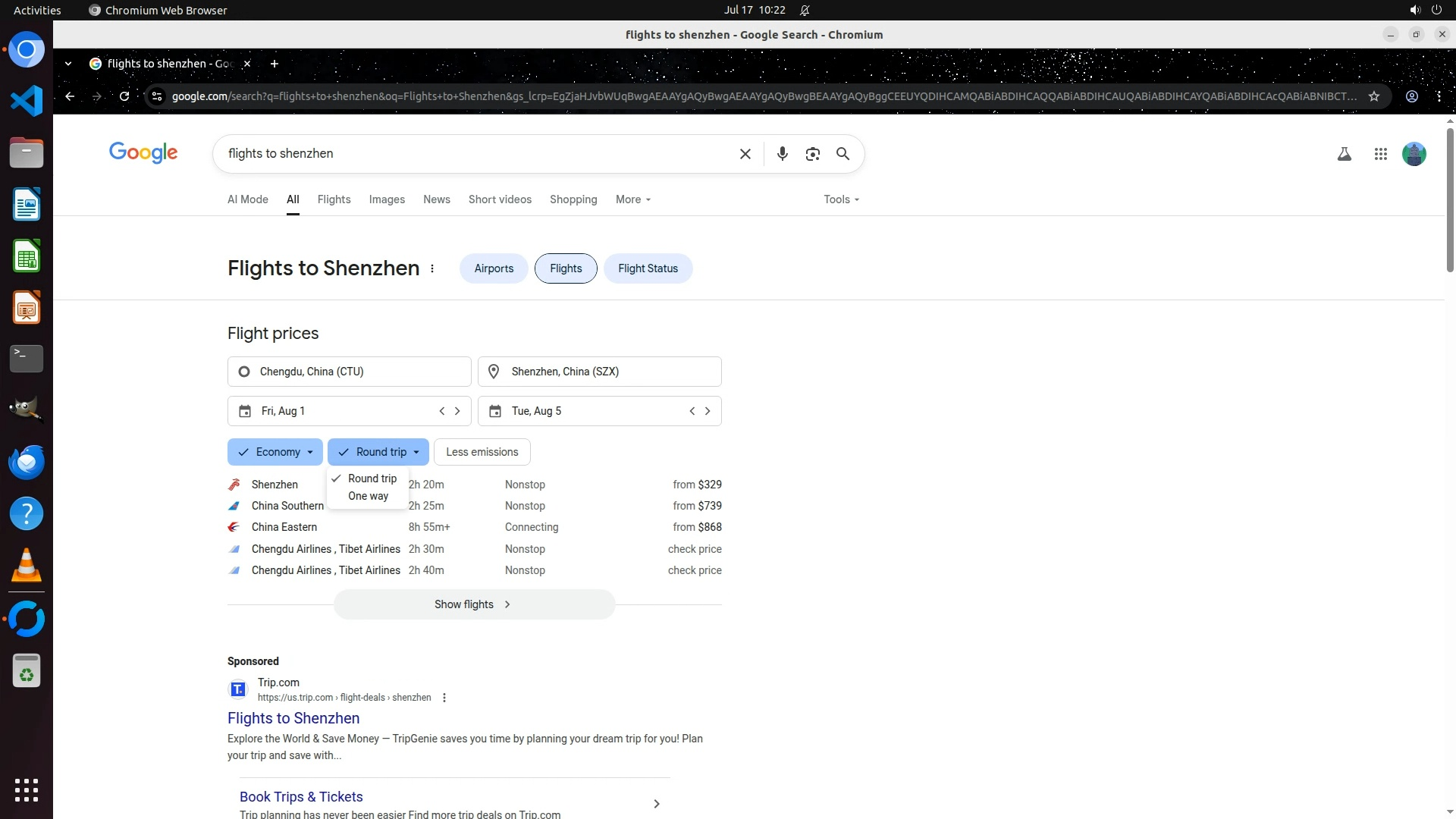Viewport: 1456px width, 819px height.
Task: Reload the page
Action: coord(124,96)
